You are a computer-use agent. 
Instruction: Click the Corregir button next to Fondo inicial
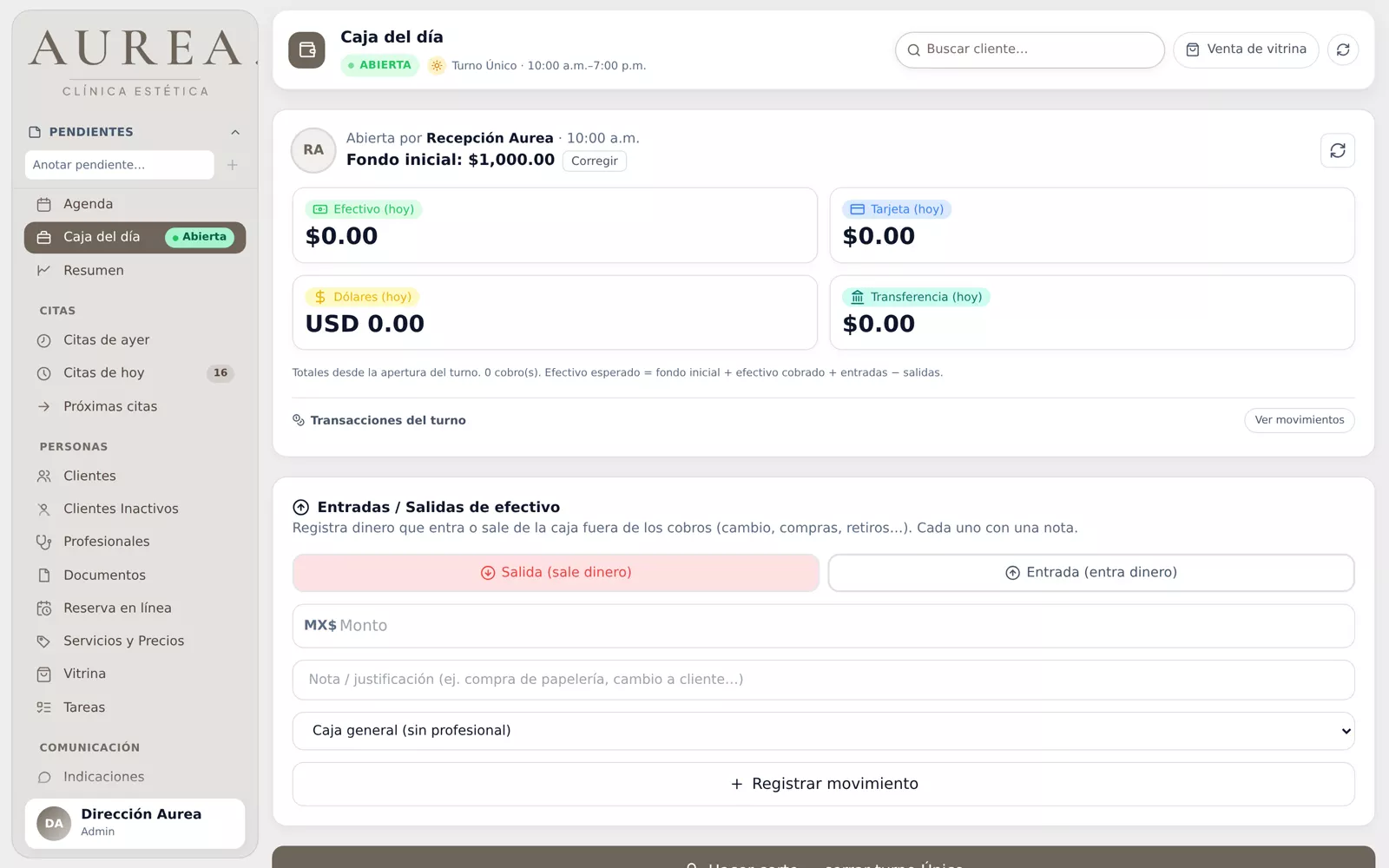click(595, 161)
